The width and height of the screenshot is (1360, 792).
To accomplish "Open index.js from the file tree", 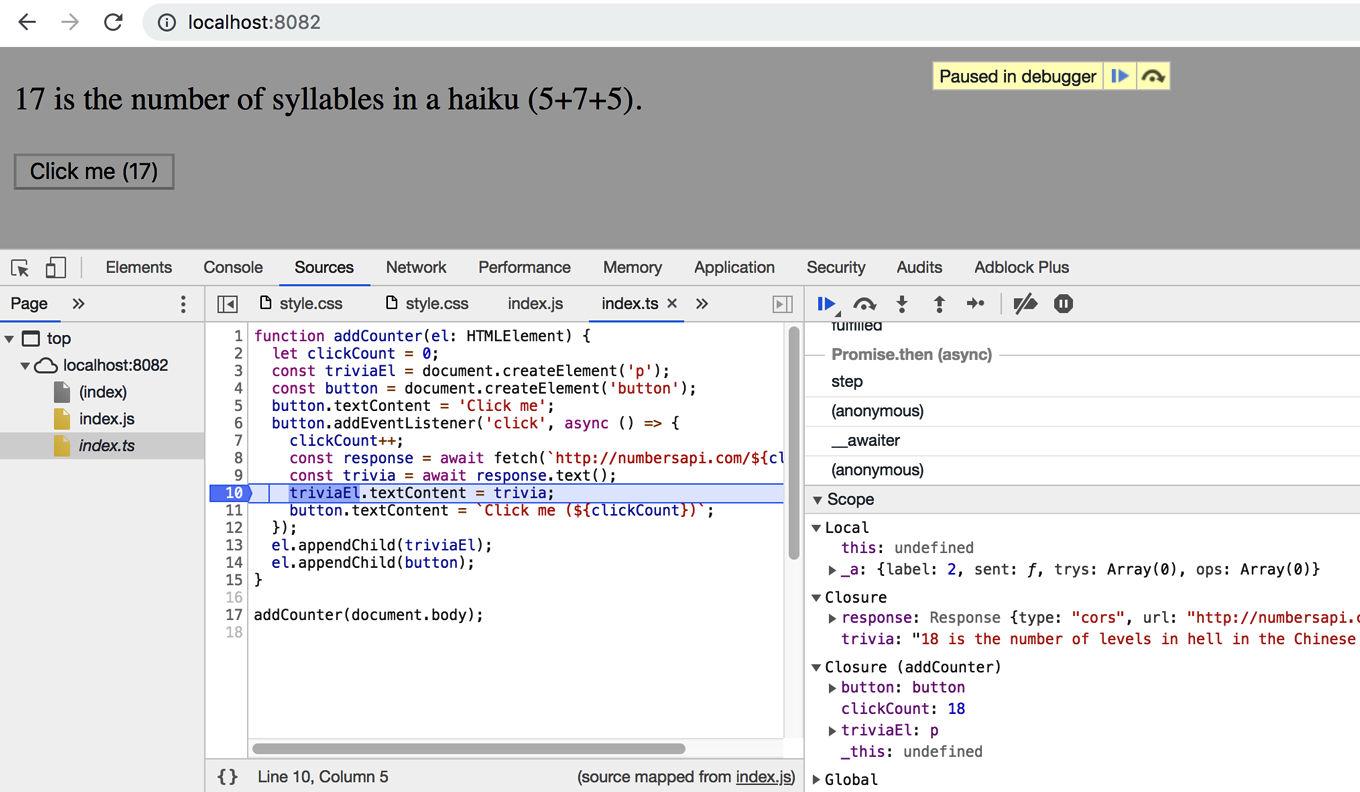I will tap(106, 419).
